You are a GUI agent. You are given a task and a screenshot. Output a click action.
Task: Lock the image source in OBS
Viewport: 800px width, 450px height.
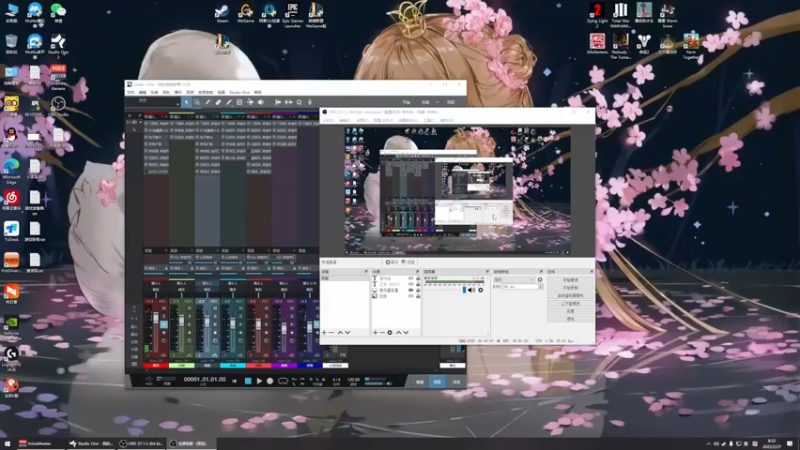click(x=418, y=296)
